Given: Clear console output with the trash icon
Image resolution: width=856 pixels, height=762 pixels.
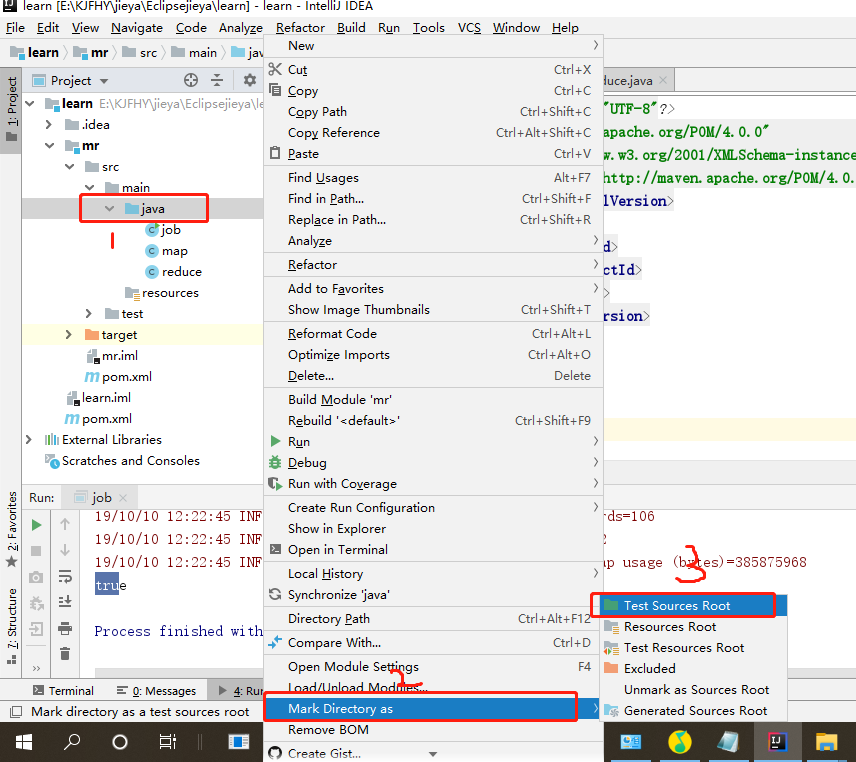Looking at the screenshot, I should (x=66, y=652).
